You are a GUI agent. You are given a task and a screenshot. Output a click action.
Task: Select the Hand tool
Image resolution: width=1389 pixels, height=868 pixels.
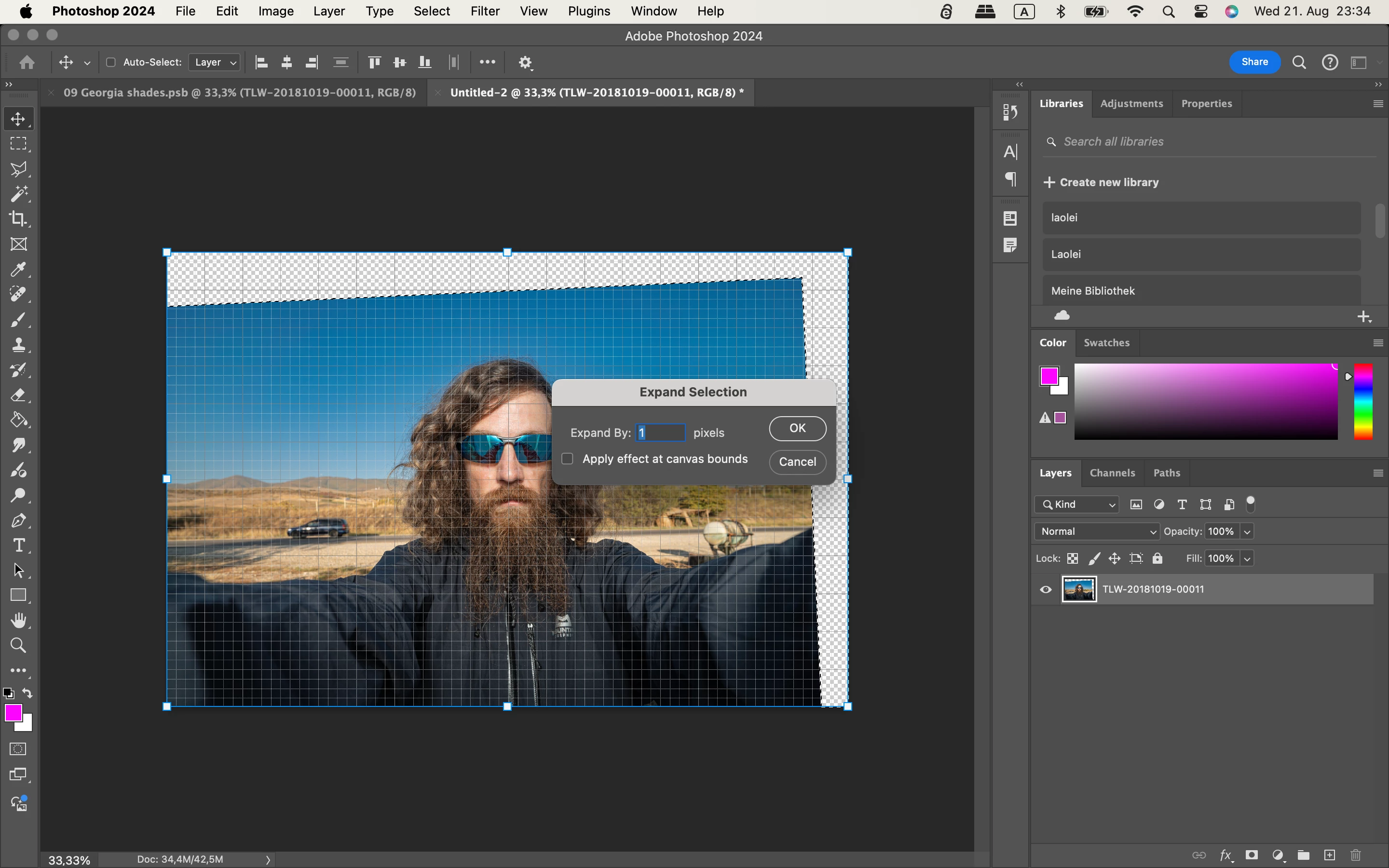18,621
